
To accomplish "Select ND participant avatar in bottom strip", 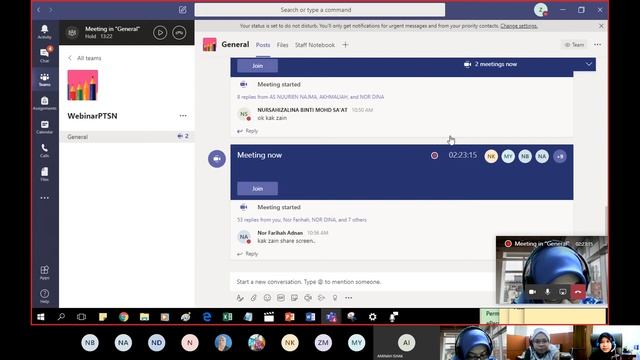I will point(156,343).
